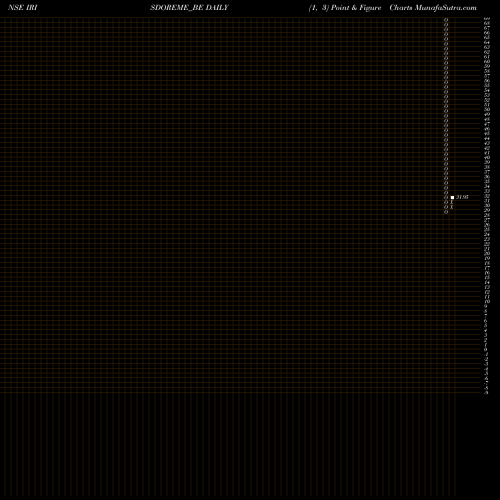
Task: Click the 'NSE IRI' exchange label
Action: [x=23, y=8]
